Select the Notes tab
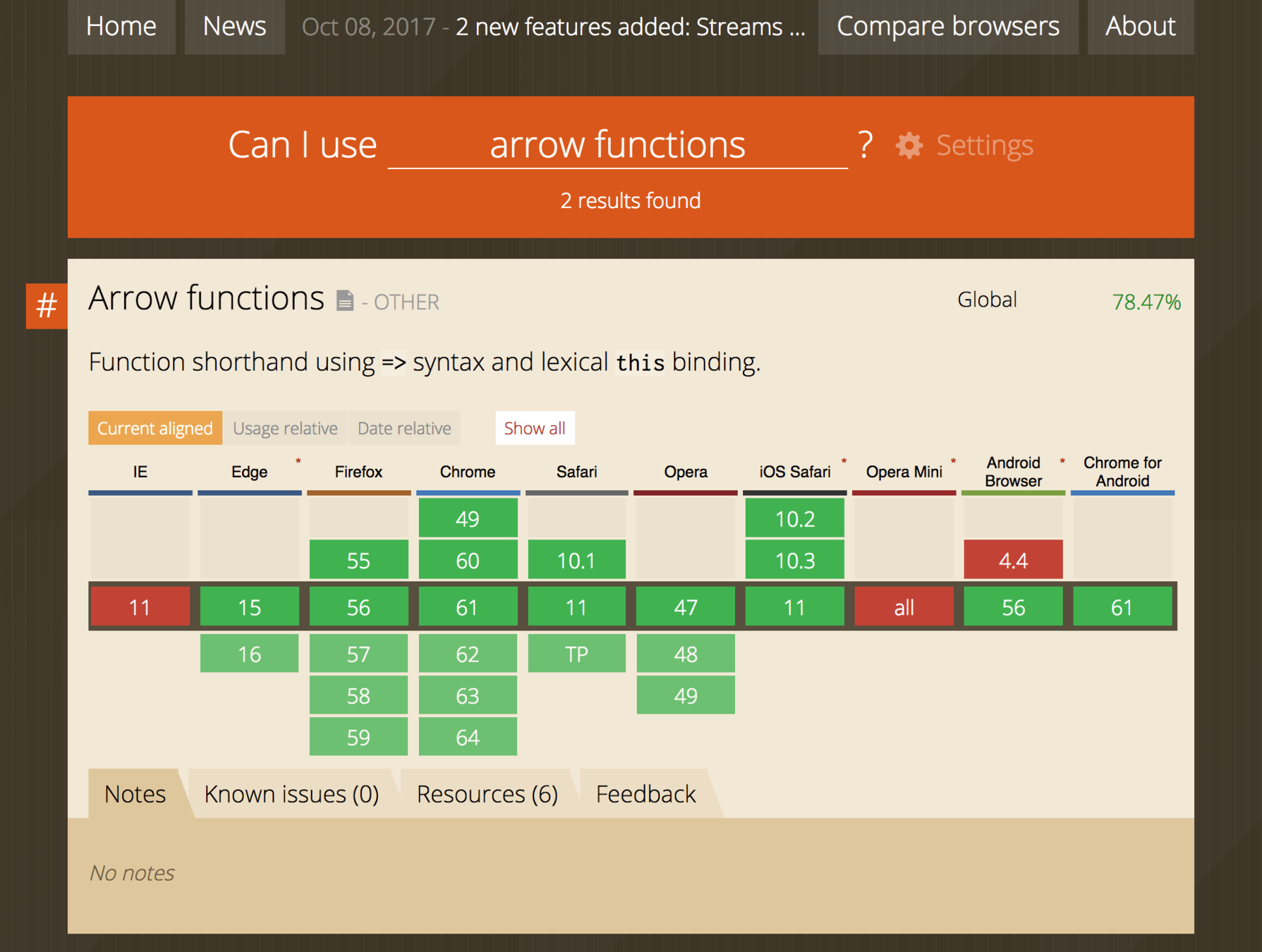Image resolution: width=1262 pixels, height=952 pixels. point(135,794)
